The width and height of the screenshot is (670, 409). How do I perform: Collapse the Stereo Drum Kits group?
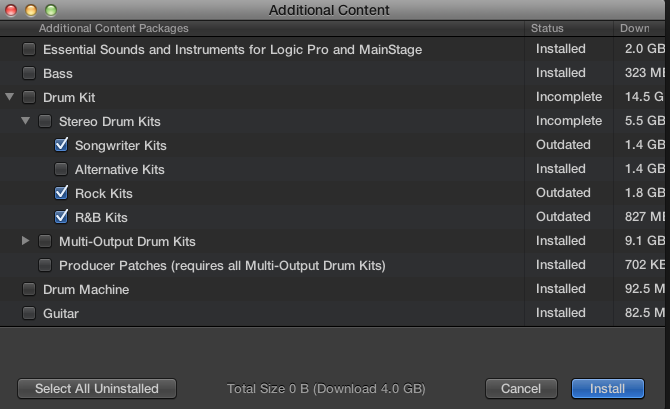pos(26,121)
